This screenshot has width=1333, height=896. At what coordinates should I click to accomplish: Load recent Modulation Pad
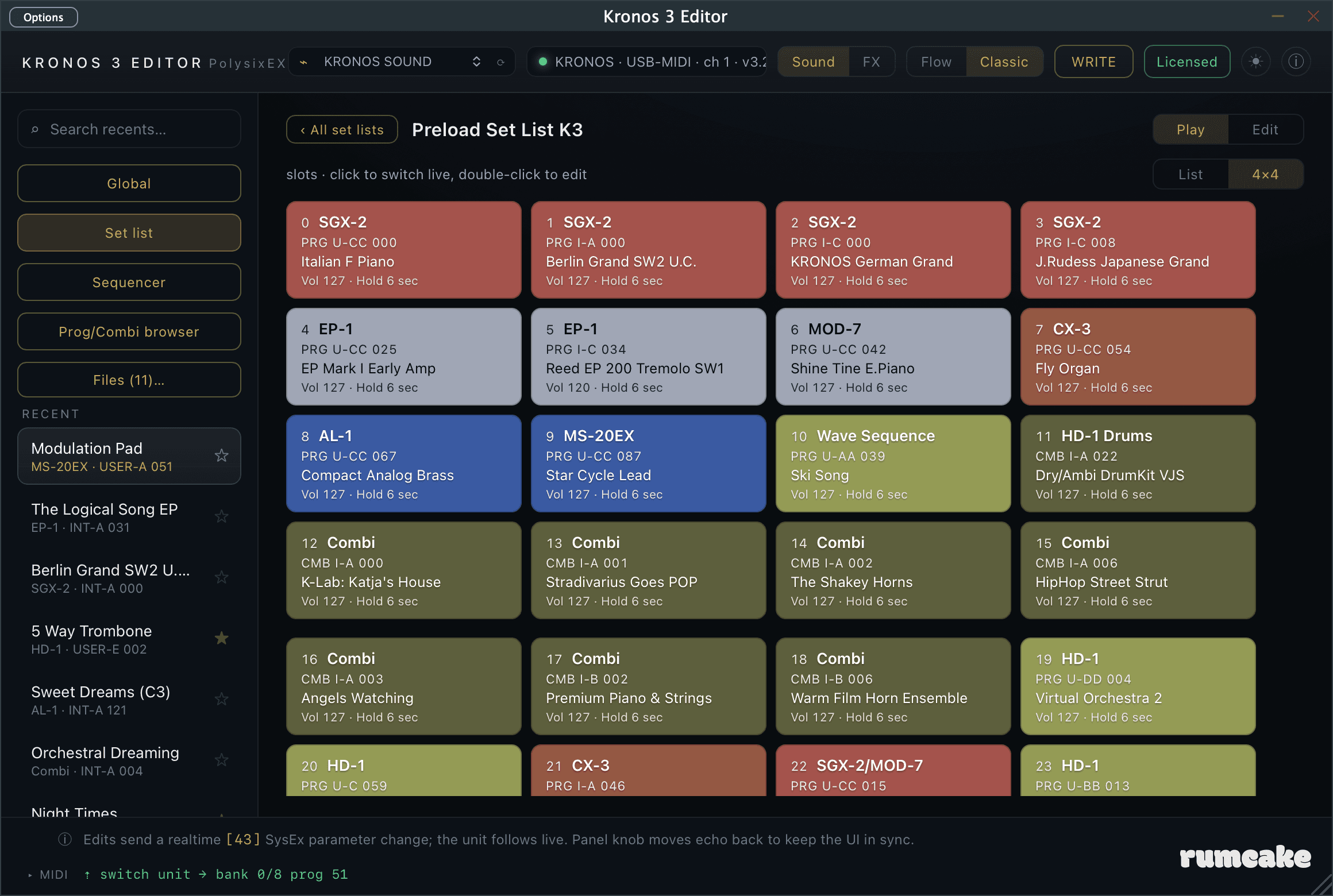pos(129,456)
